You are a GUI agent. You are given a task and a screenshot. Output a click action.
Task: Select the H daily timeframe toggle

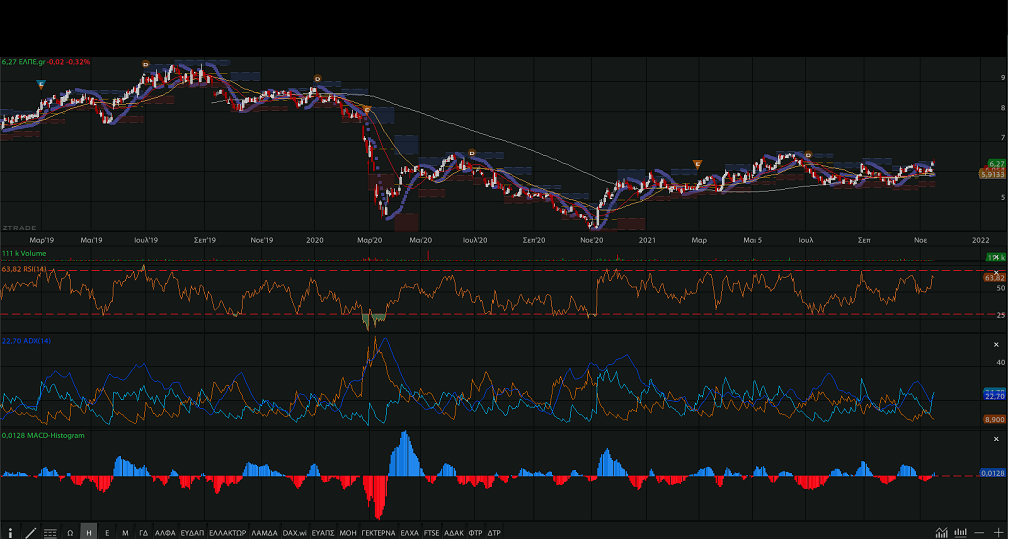(89, 532)
